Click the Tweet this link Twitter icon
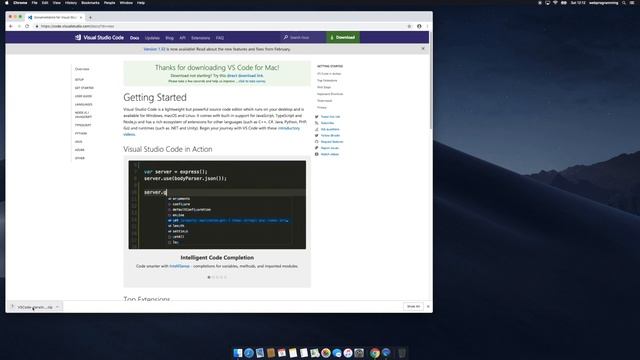The height and width of the screenshot is (360, 640). tap(317, 117)
